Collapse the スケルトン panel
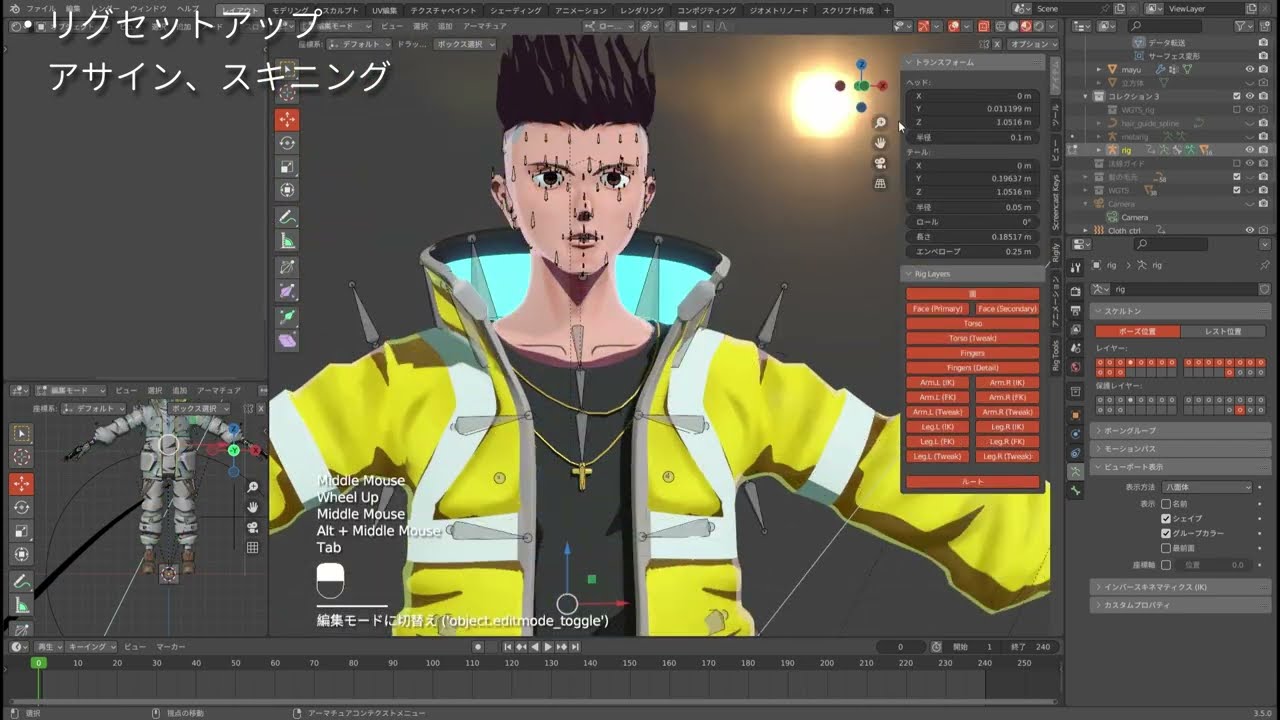The height and width of the screenshot is (720, 1280). click(1181, 311)
